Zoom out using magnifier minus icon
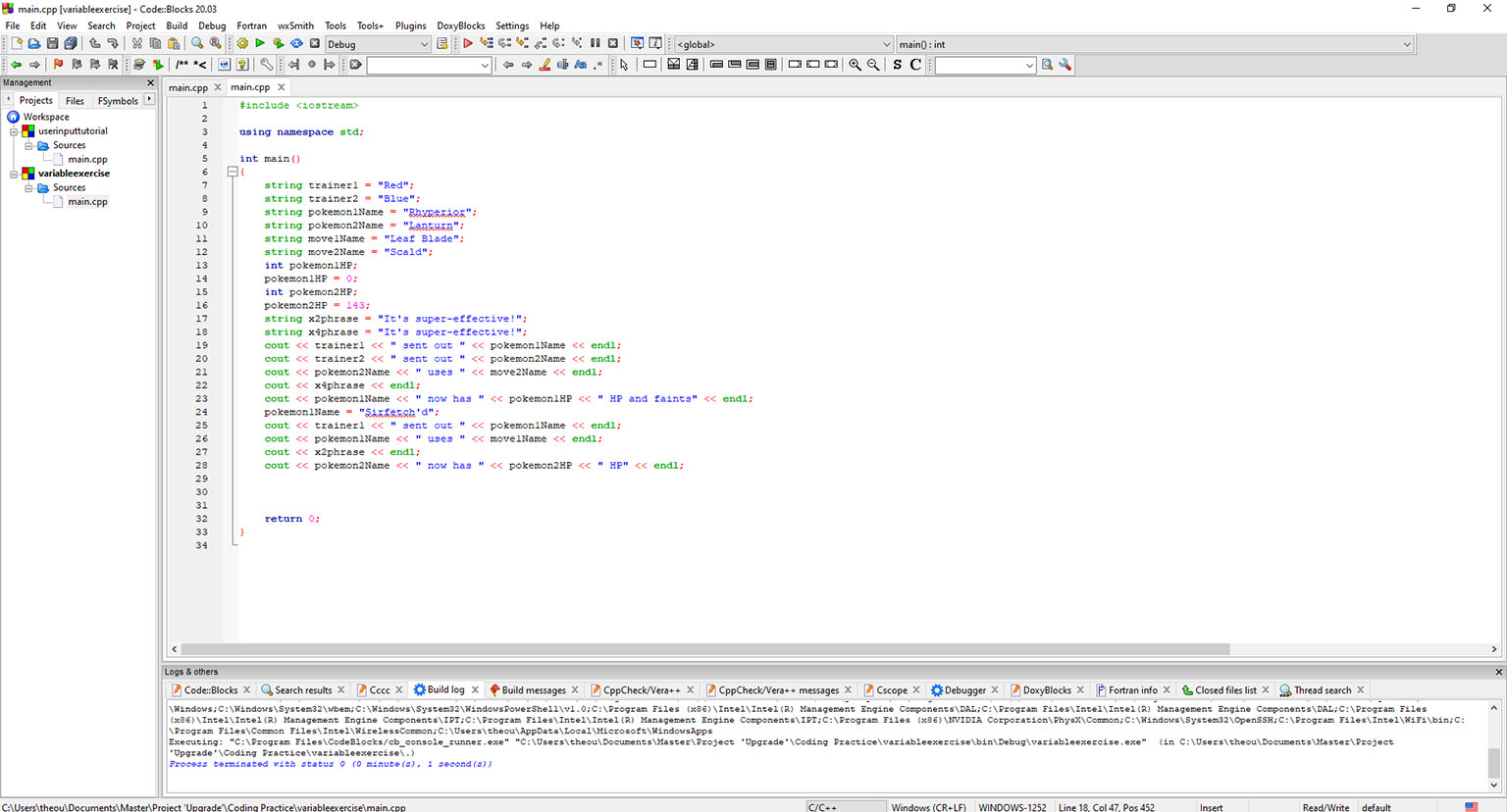1507x812 pixels. [873, 65]
